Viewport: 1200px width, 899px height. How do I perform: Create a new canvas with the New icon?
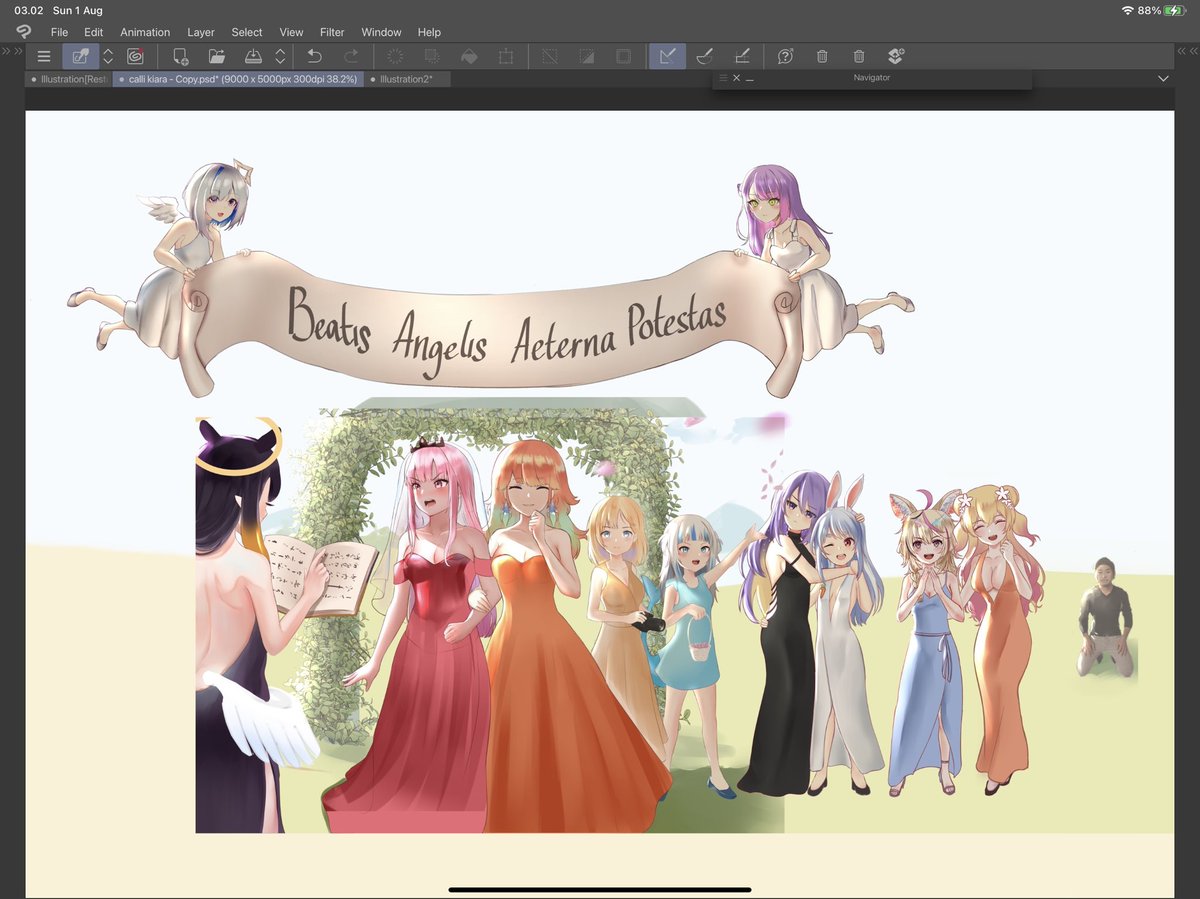(180, 57)
